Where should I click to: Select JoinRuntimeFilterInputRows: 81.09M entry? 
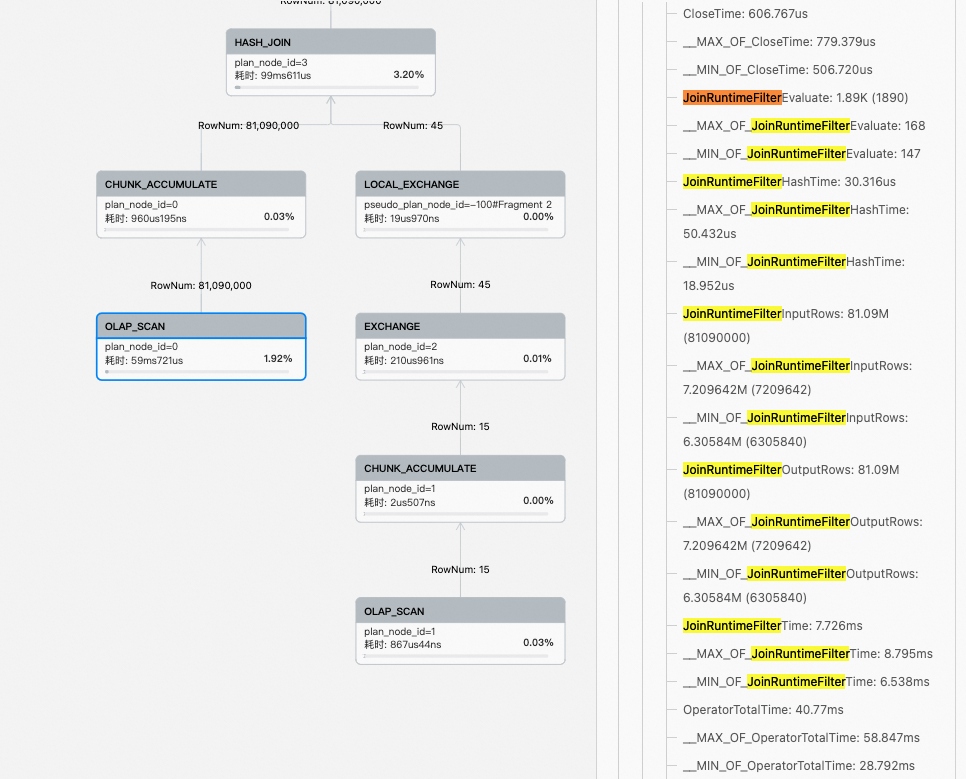click(x=785, y=325)
